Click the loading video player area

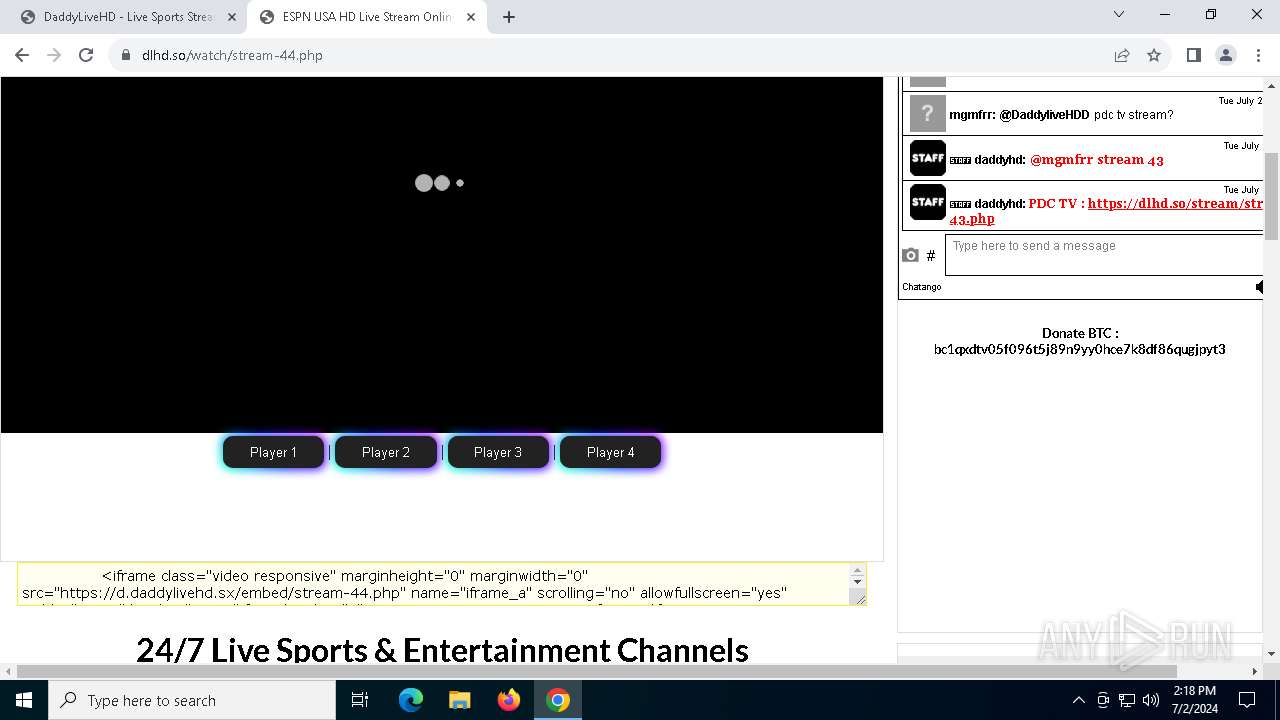pos(441,255)
